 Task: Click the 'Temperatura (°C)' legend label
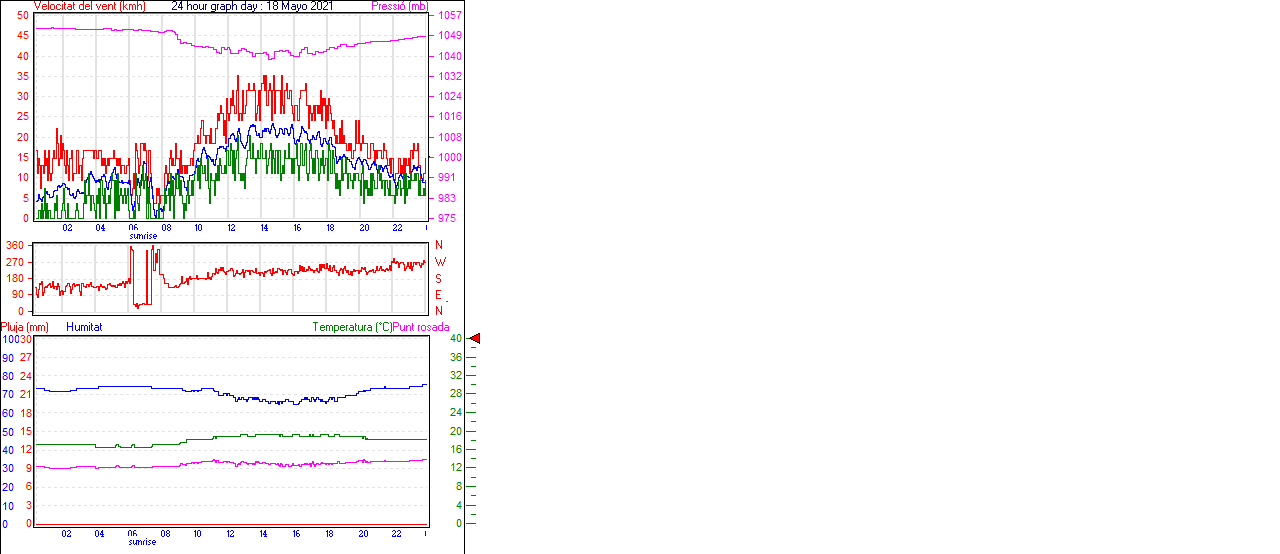(352, 327)
